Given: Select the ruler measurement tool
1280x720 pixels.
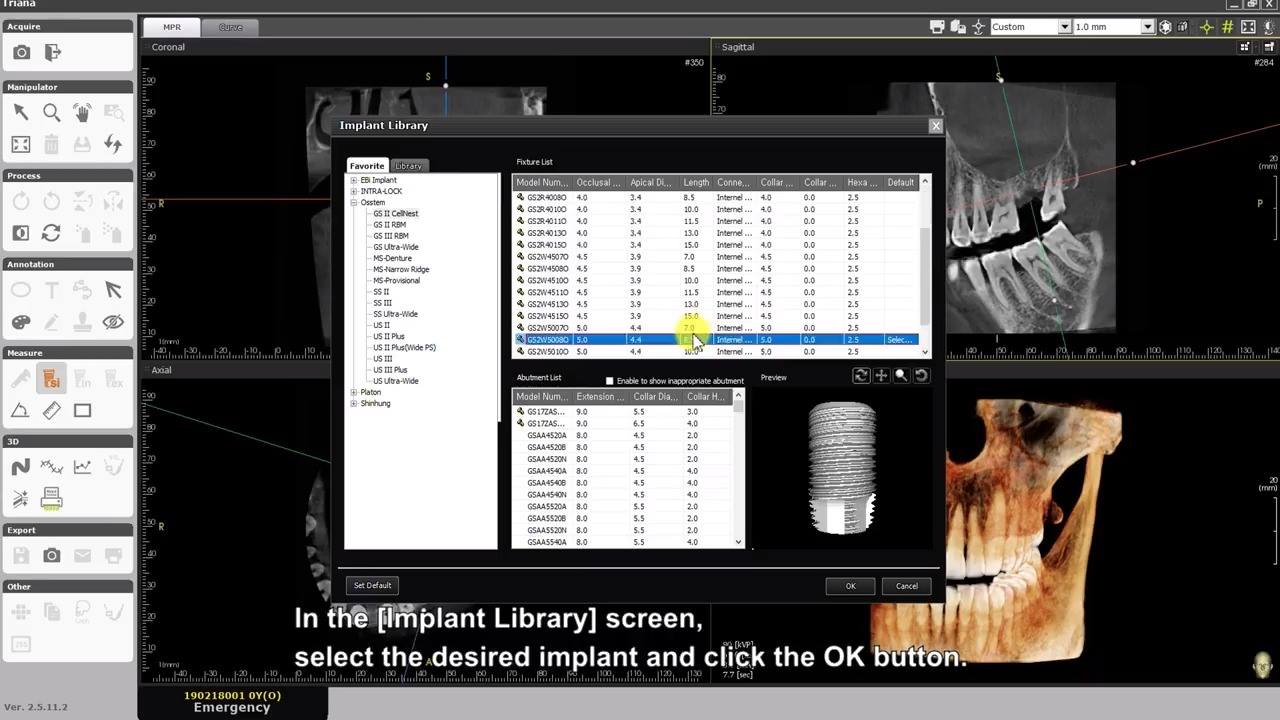Looking at the screenshot, I should (x=52, y=410).
